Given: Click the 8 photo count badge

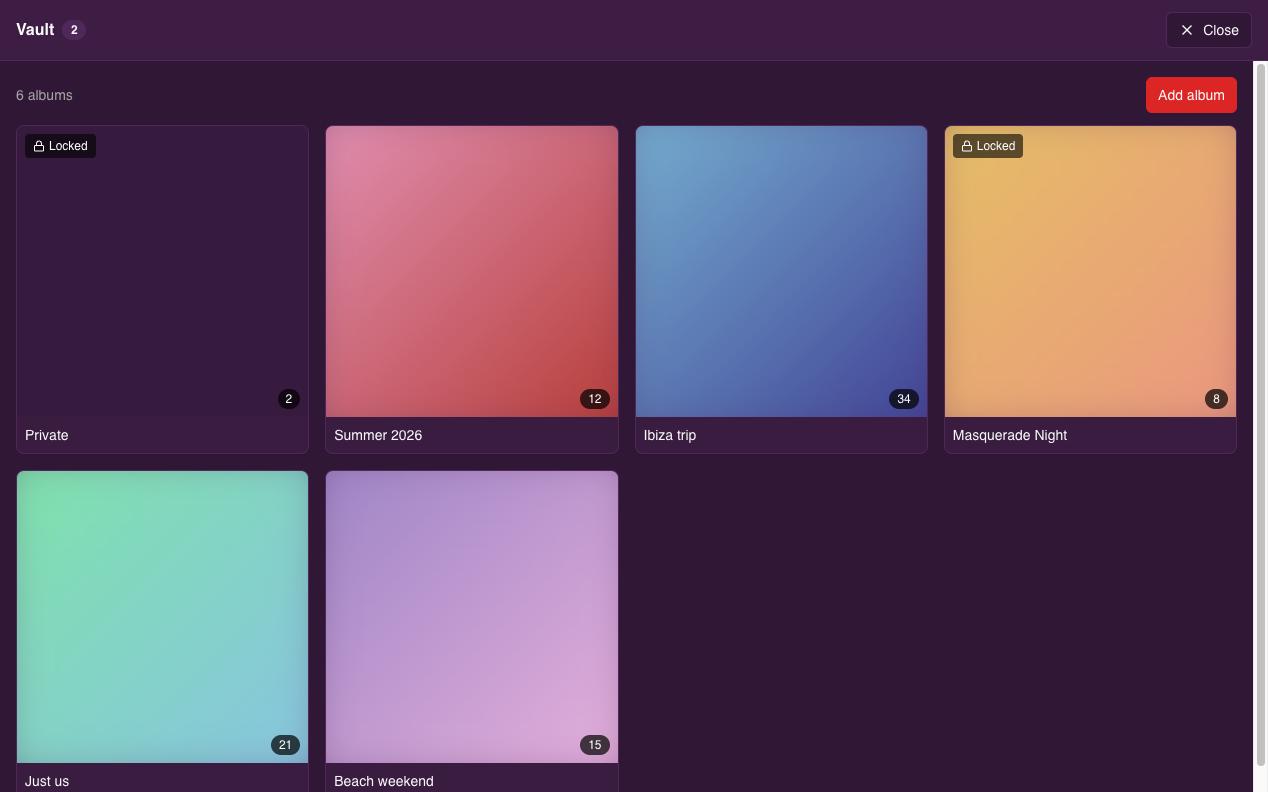Looking at the screenshot, I should click(x=1216, y=399).
